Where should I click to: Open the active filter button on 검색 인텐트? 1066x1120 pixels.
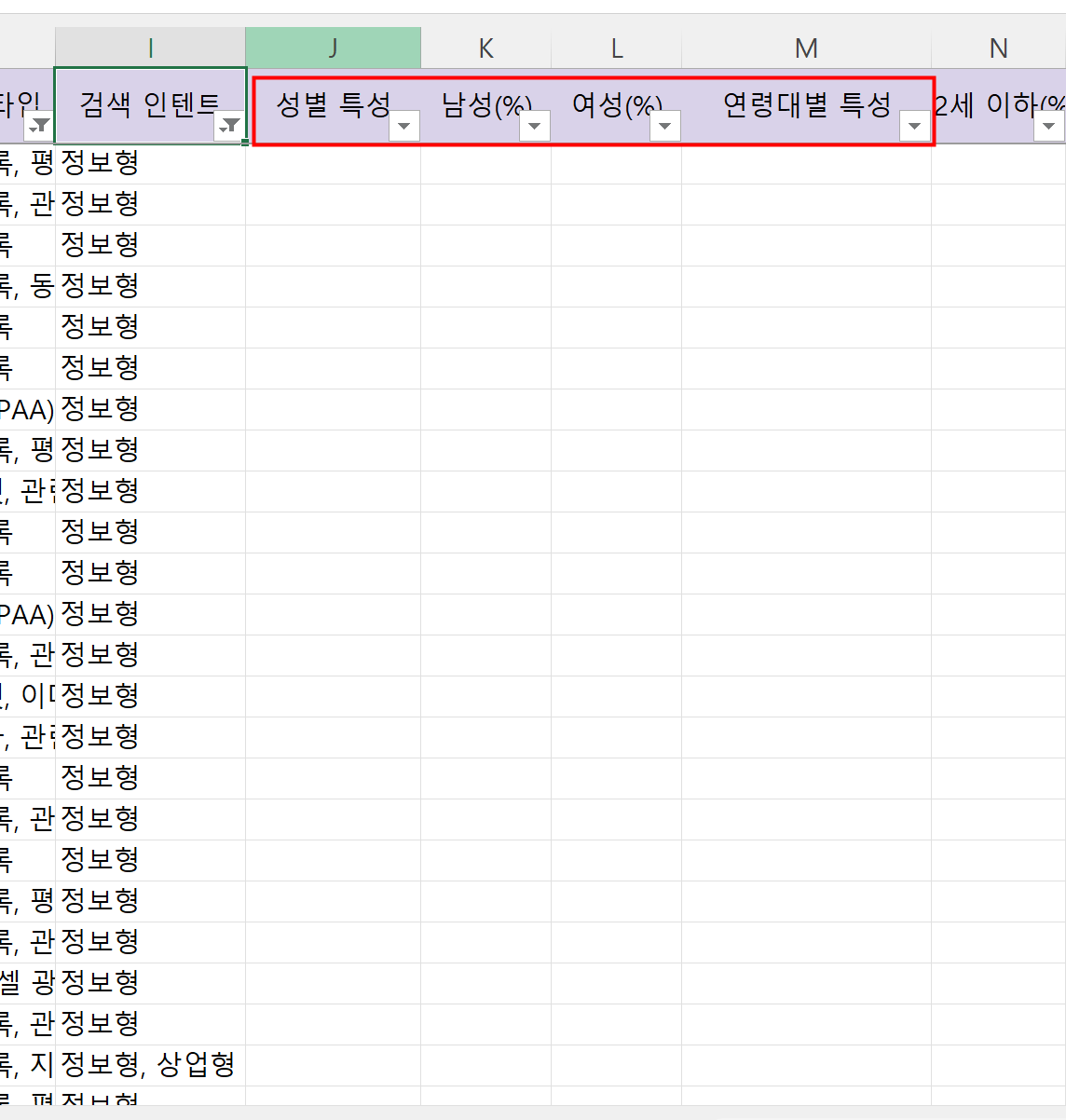pos(228,126)
